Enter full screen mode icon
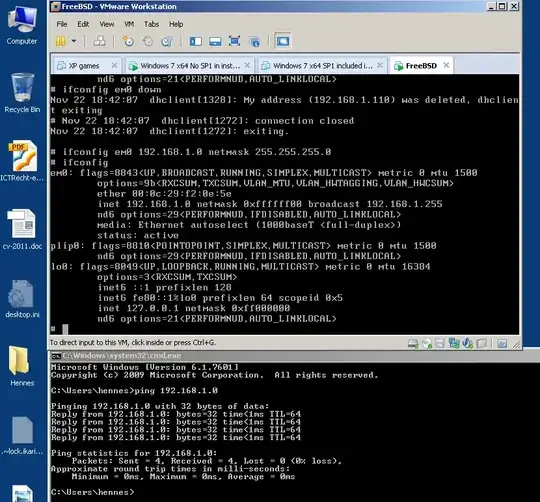 (x=235, y=41)
